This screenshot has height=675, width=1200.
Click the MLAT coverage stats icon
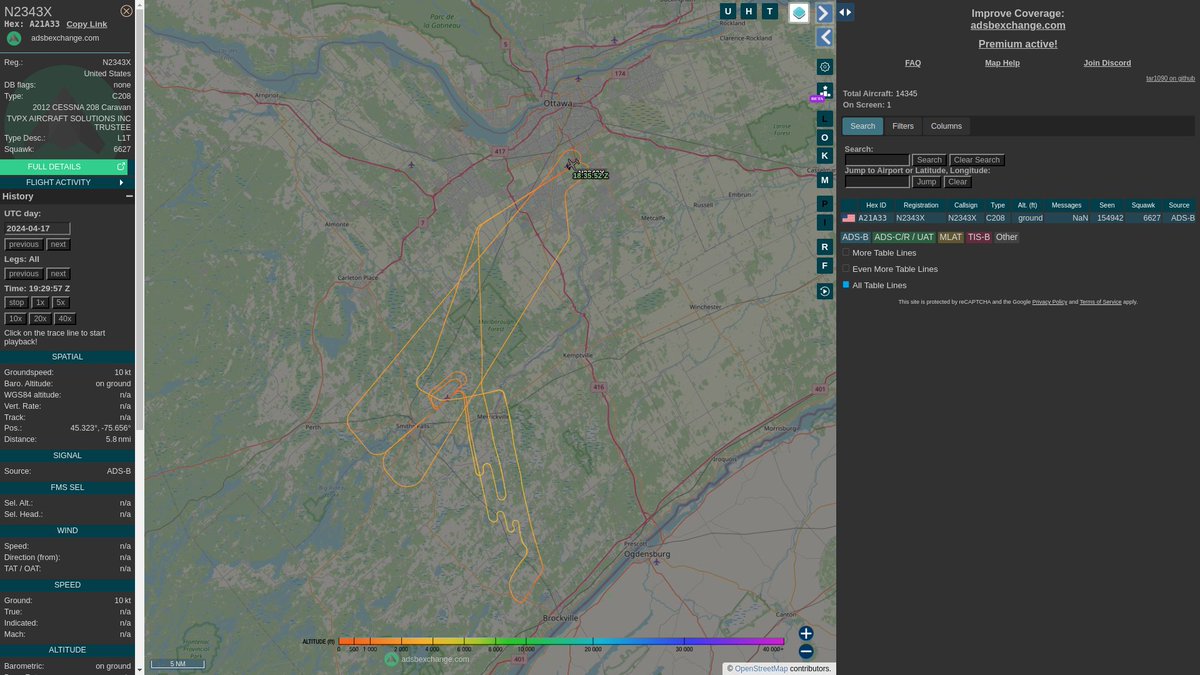pos(823,92)
